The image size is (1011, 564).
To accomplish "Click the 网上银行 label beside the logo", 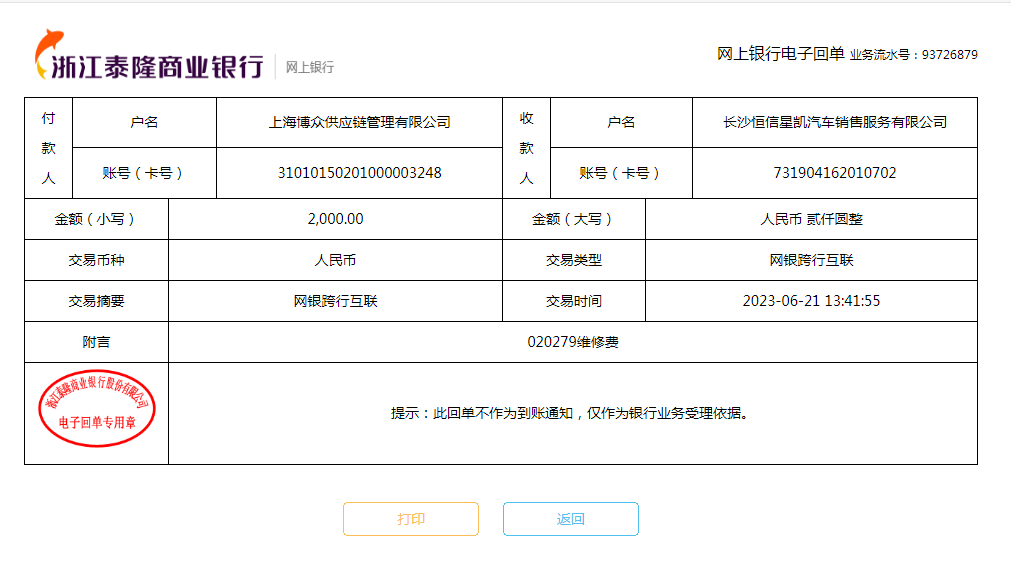I will click(x=310, y=67).
